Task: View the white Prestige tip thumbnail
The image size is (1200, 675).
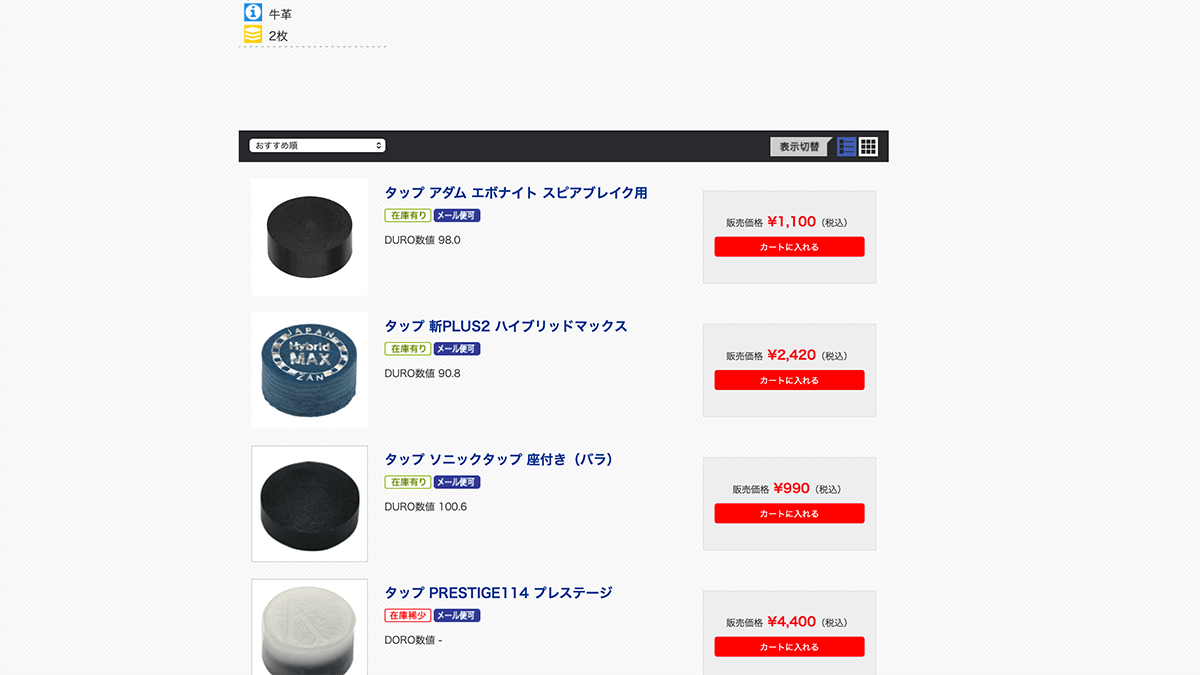Action: 310,627
